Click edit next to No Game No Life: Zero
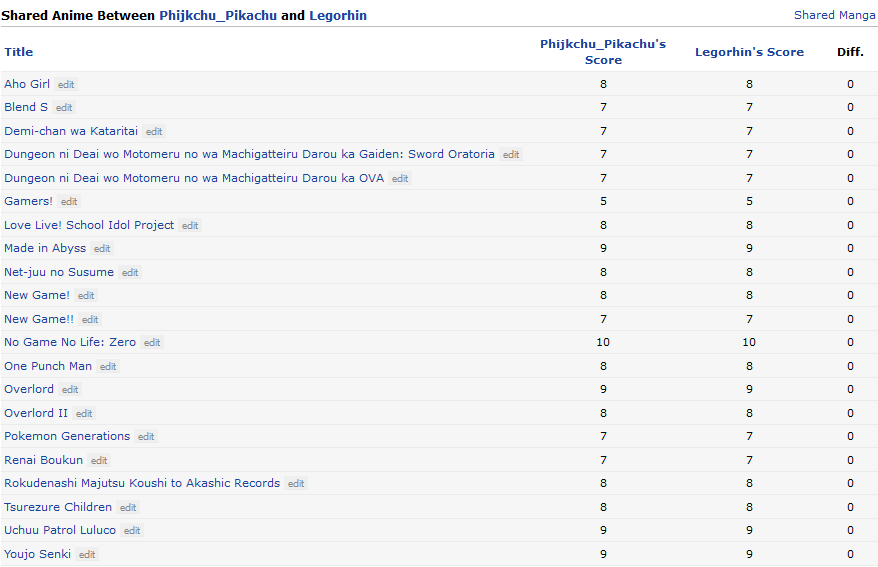Viewport: 878px width, 567px height. pyautogui.click(x=152, y=343)
